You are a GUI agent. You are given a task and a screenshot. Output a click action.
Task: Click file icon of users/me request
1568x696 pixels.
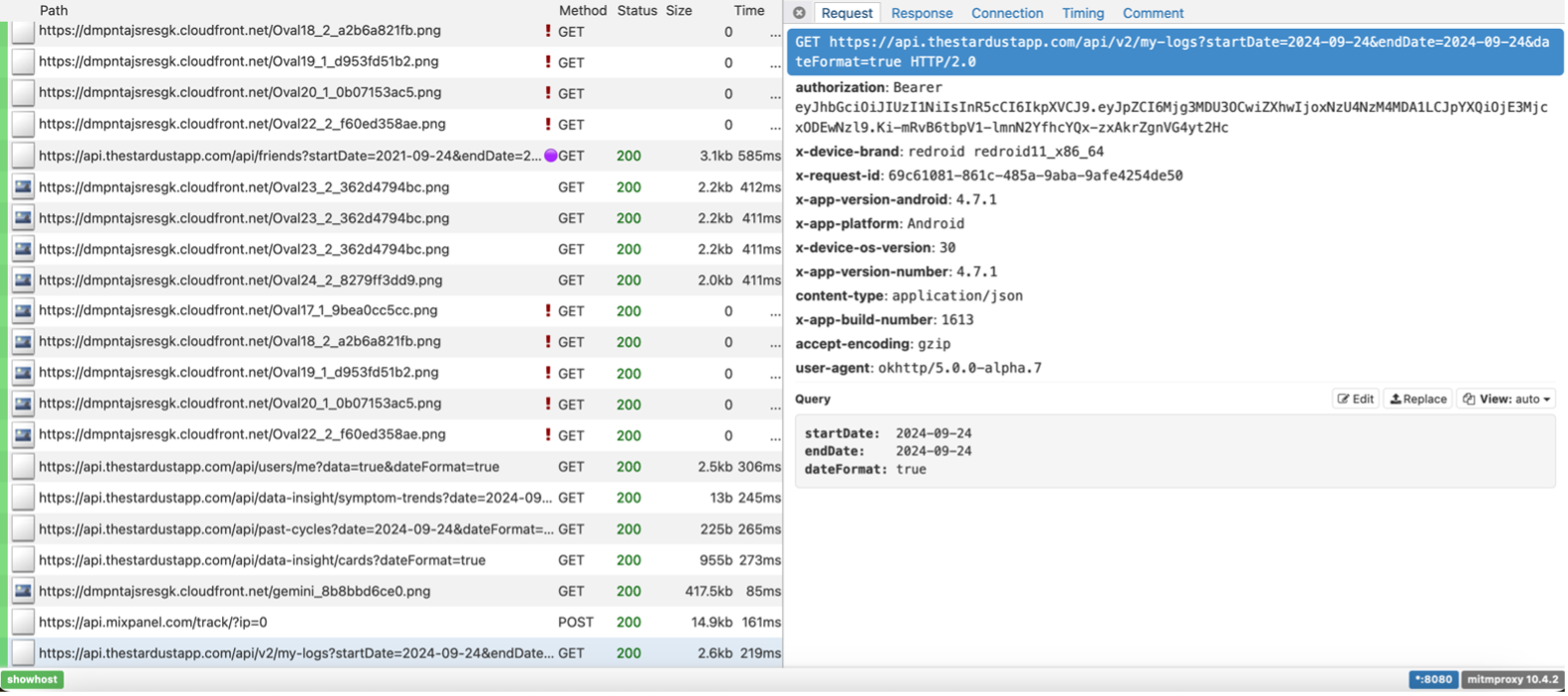click(23, 467)
